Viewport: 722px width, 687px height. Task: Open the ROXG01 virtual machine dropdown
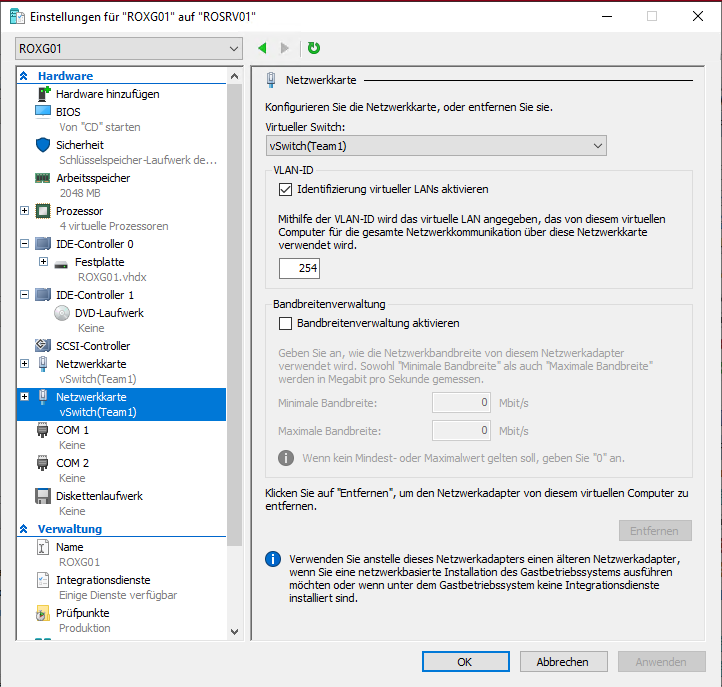coord(129,48)
